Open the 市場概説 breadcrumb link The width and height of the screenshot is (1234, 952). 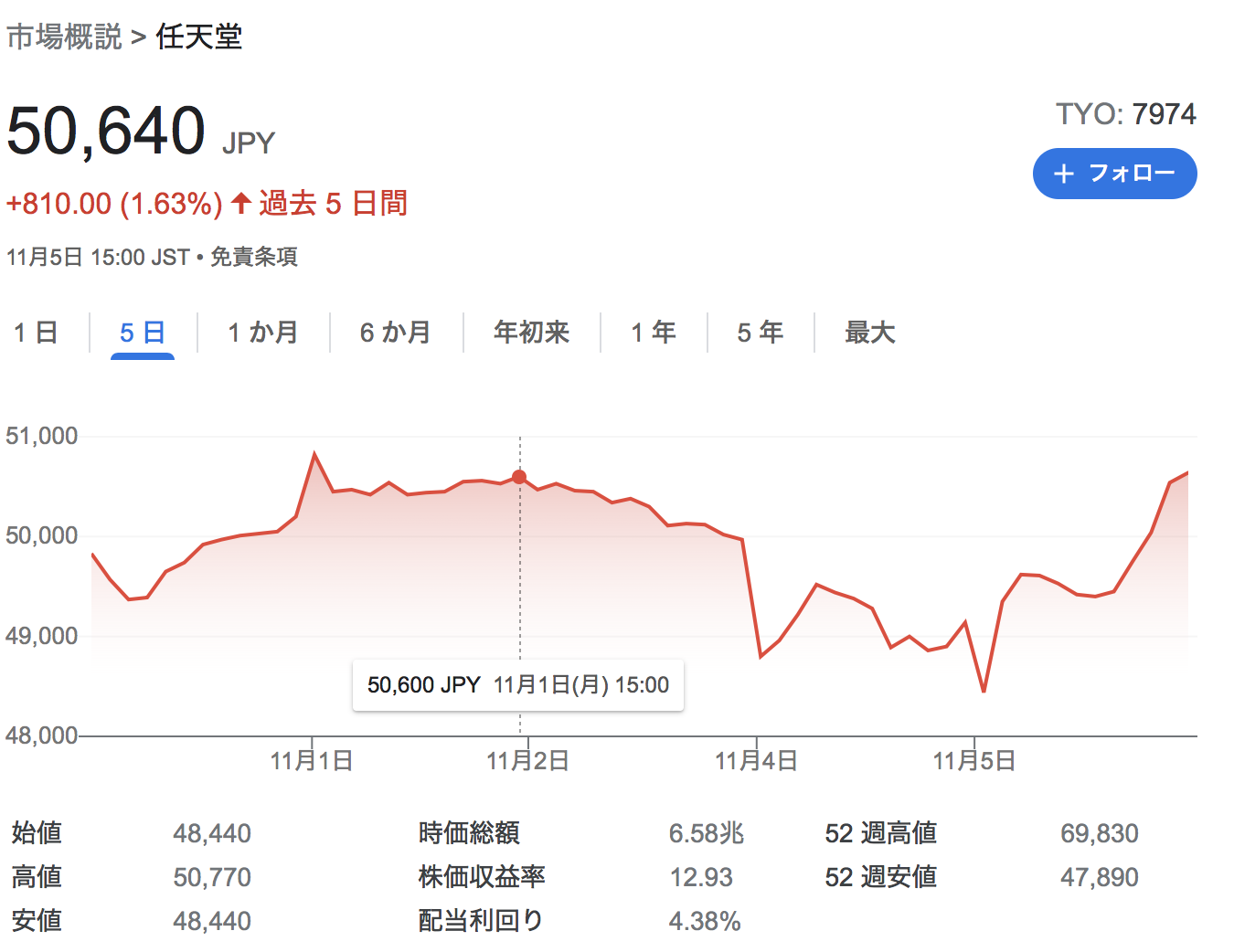click(64, 37)
